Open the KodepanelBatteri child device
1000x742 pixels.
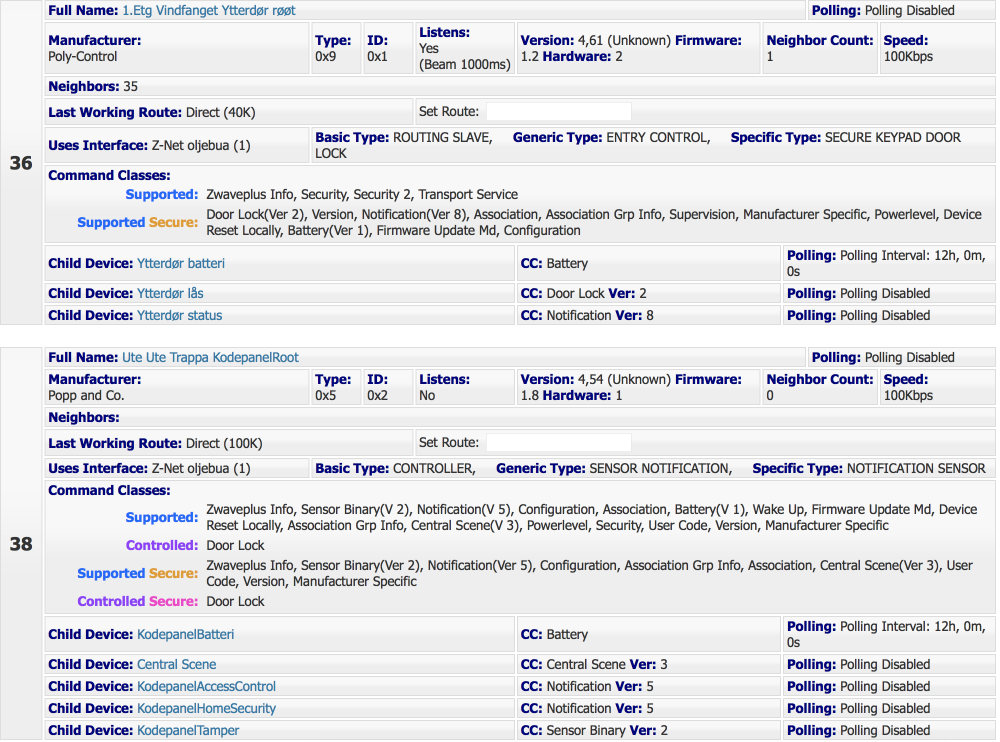click(185, 635)
